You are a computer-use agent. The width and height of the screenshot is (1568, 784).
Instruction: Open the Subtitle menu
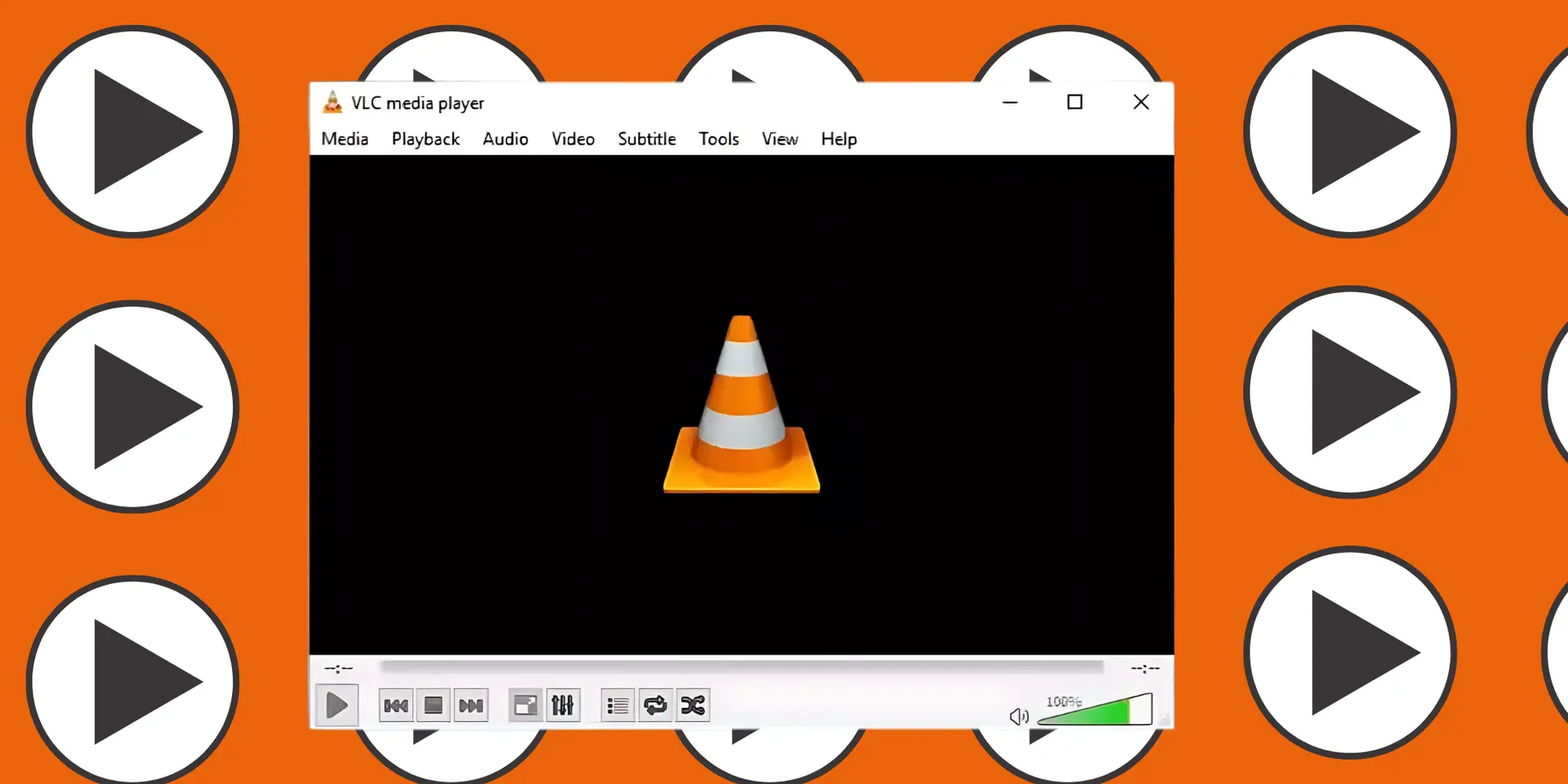point(646,139)
